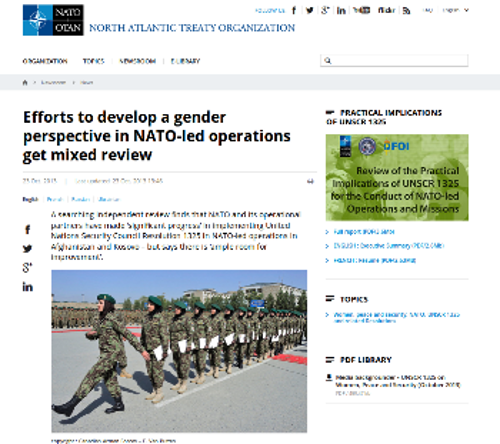Click the green UNSCR 1325 review banner
Viewport: 500px width, 444px height.
click(397, 177)
